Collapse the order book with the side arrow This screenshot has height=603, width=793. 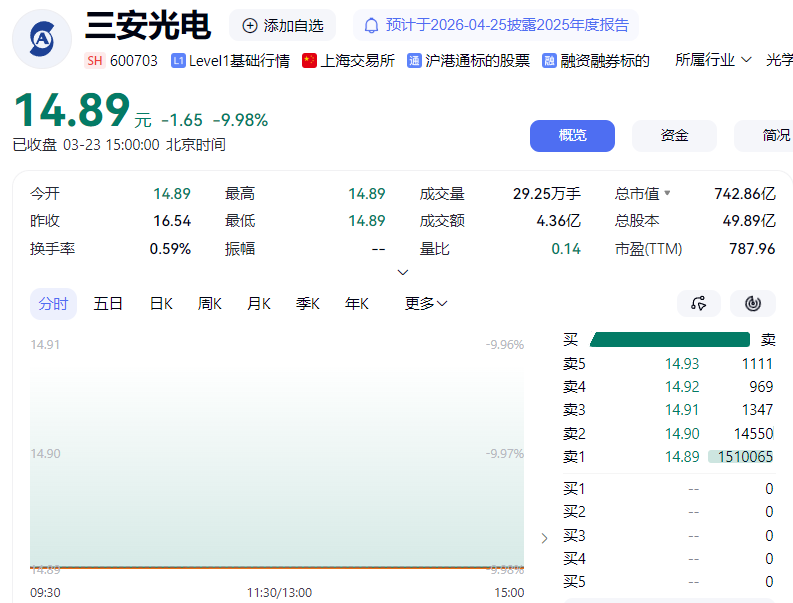(x=544, y=538)
